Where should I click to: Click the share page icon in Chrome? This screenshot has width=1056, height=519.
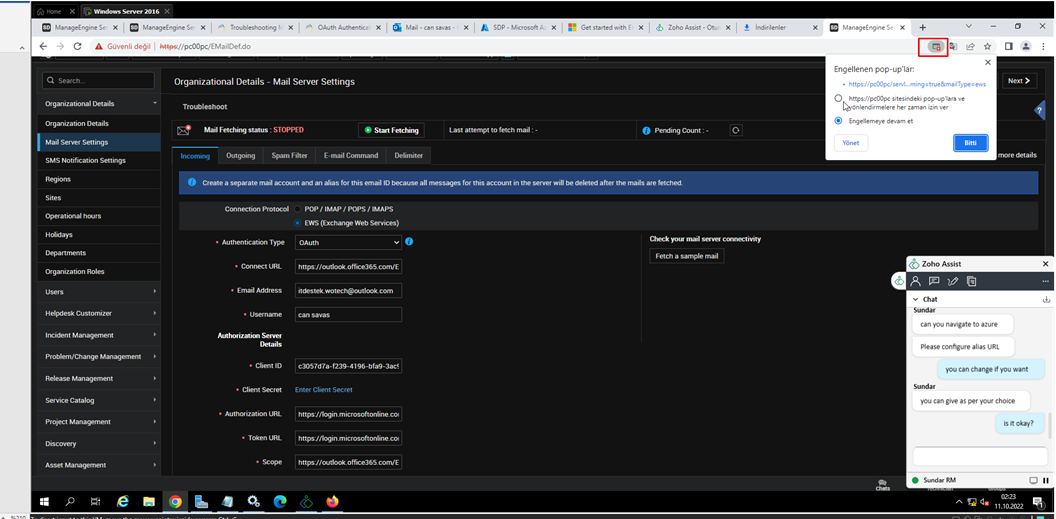(970, 46)
